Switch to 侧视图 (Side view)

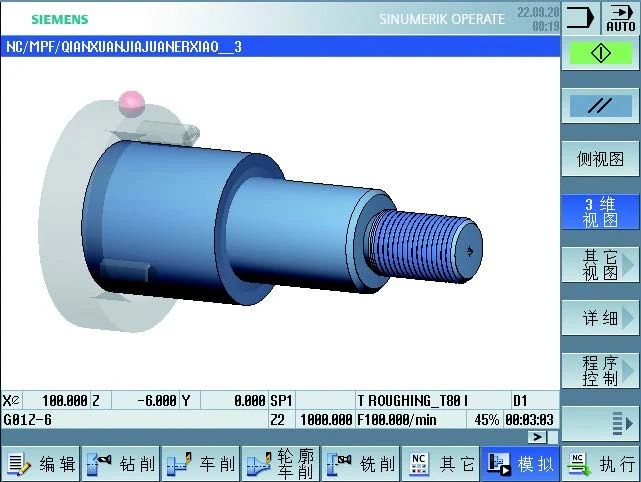pyautogui.click(x=600, y=158)
